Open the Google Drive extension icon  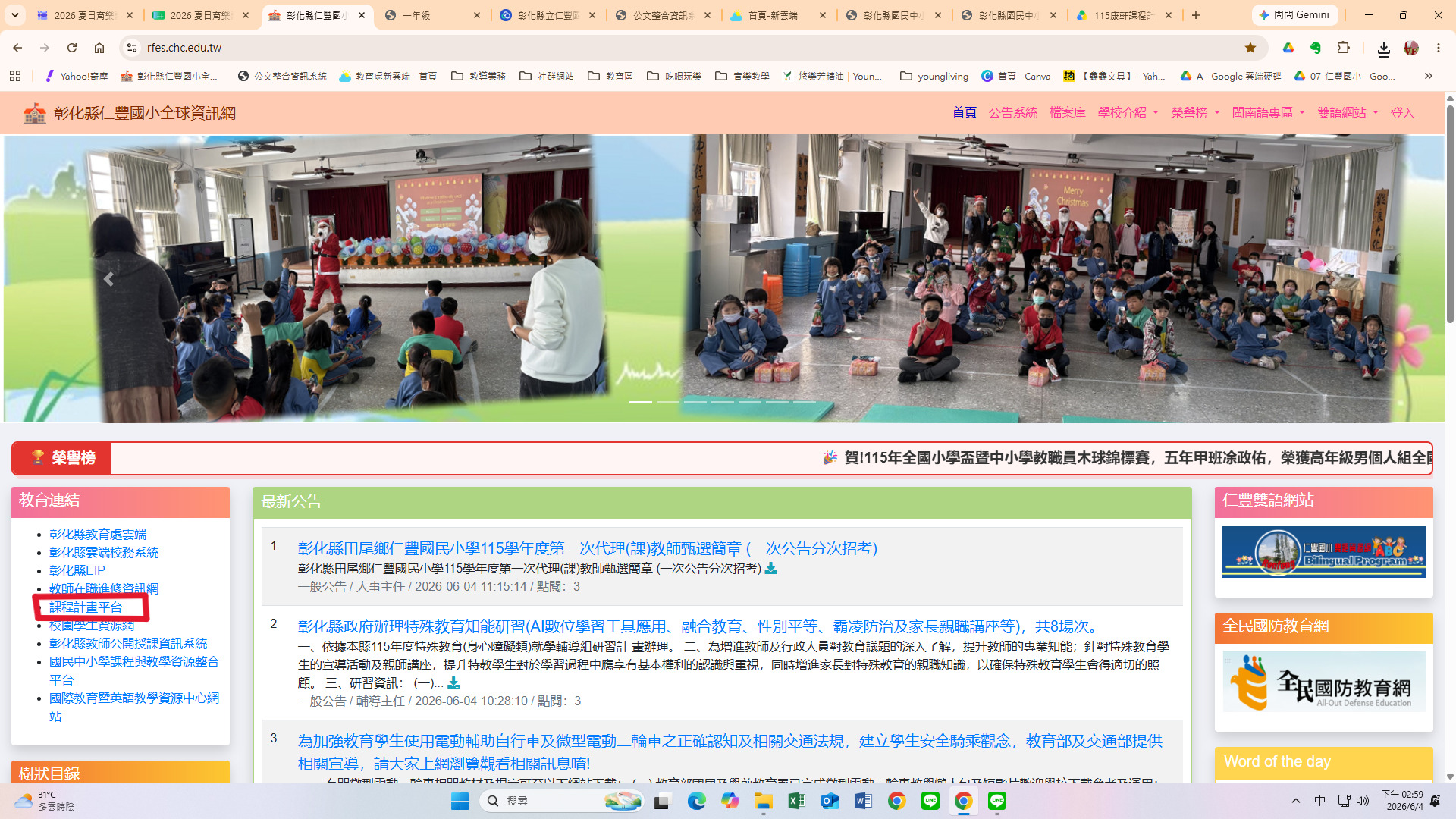pyautogui.click(x=1288, y=48)
